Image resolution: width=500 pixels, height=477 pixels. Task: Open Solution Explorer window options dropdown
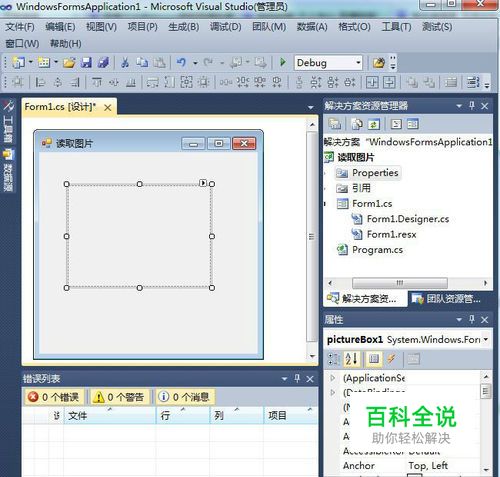459,106
